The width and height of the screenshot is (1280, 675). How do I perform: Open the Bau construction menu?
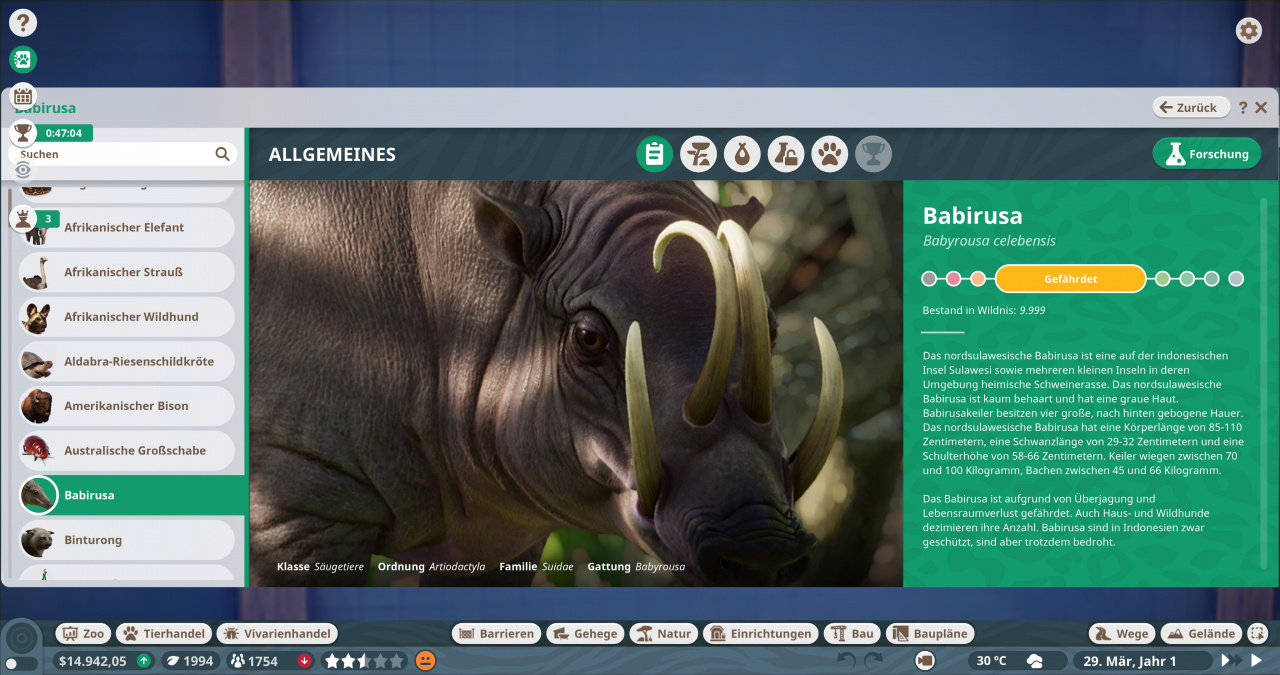point(852,633)
